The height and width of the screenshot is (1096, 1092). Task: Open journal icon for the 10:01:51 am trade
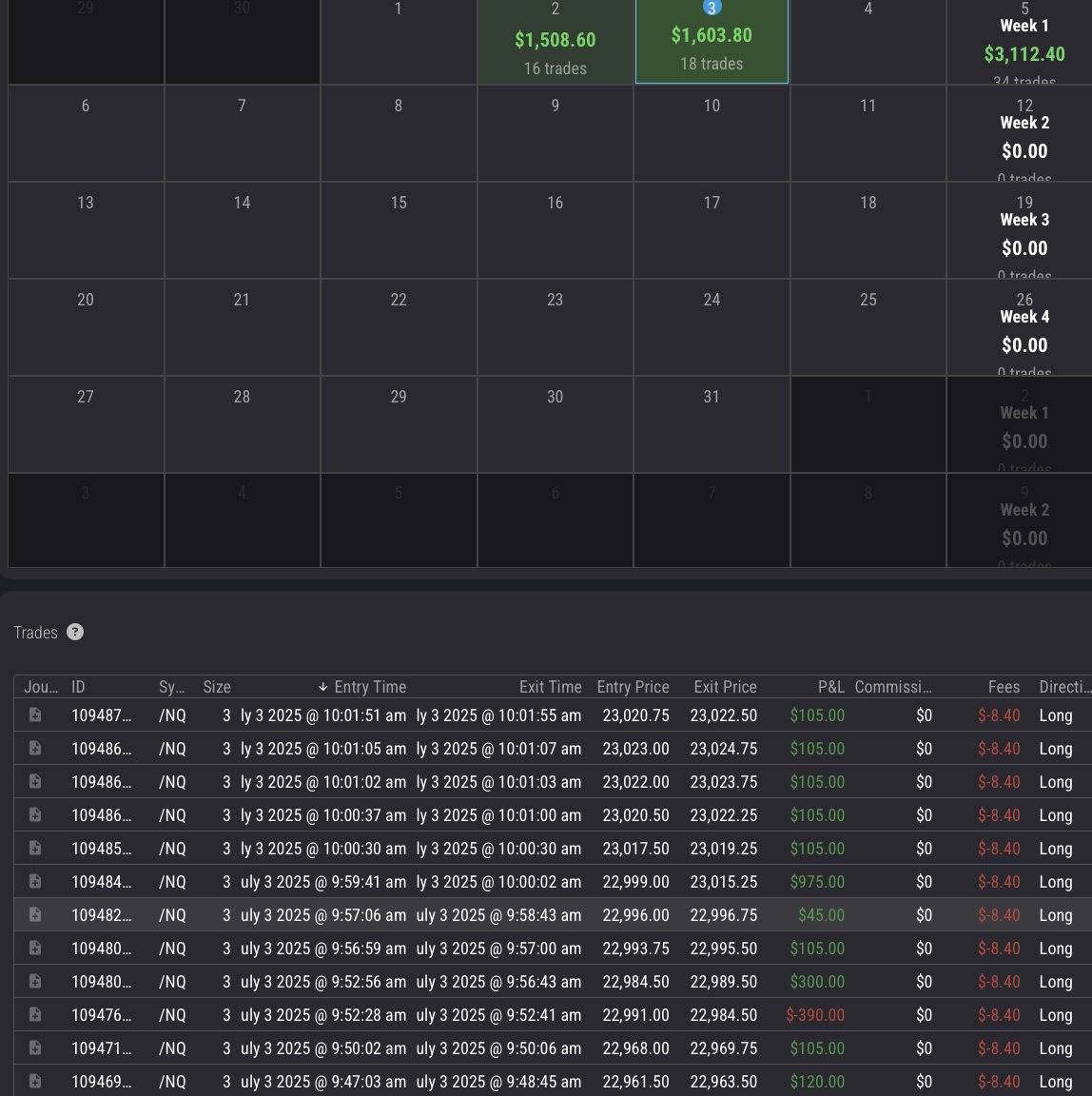pos(35,714)
